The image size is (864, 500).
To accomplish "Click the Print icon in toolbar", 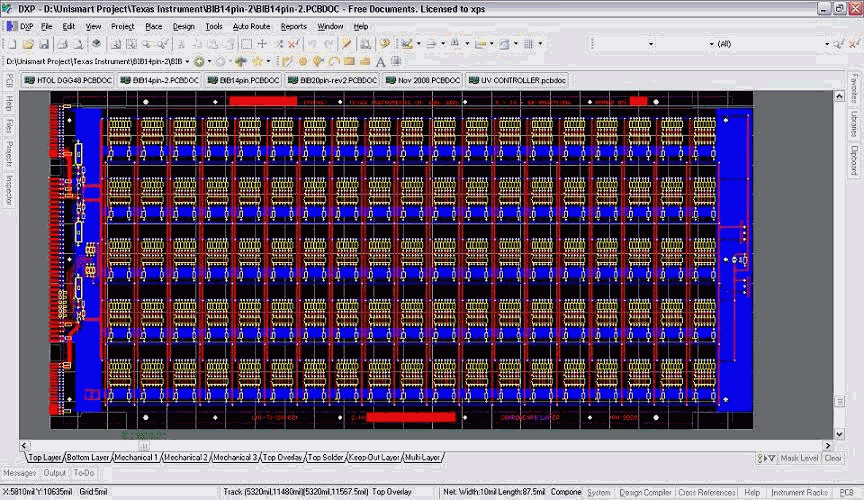I will click(x=62, y=44).
